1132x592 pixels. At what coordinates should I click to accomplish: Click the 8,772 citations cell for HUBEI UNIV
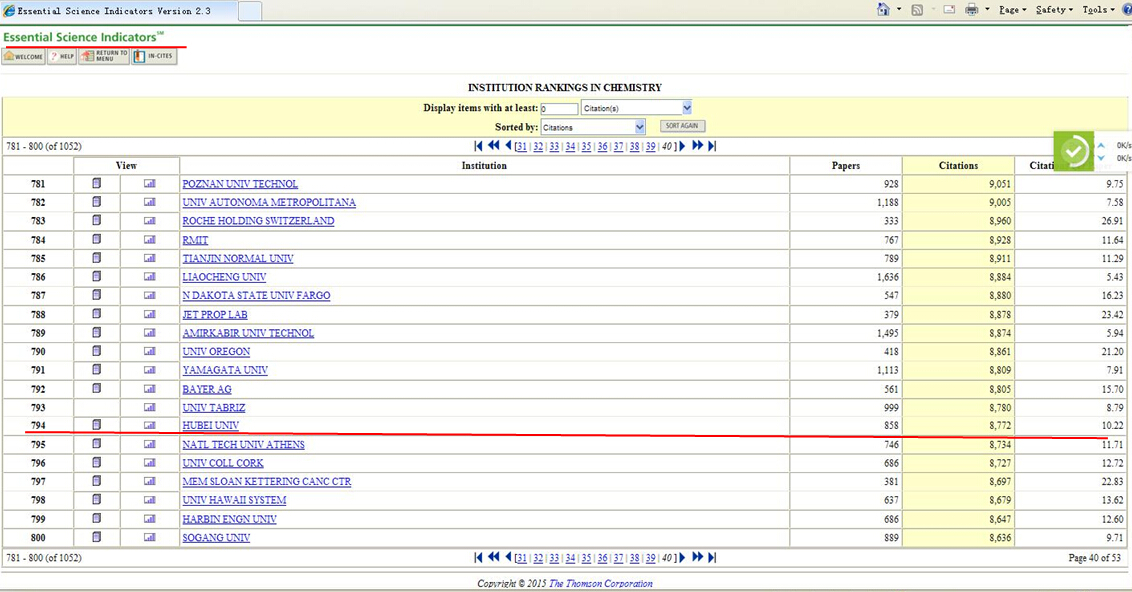point(958,426)
